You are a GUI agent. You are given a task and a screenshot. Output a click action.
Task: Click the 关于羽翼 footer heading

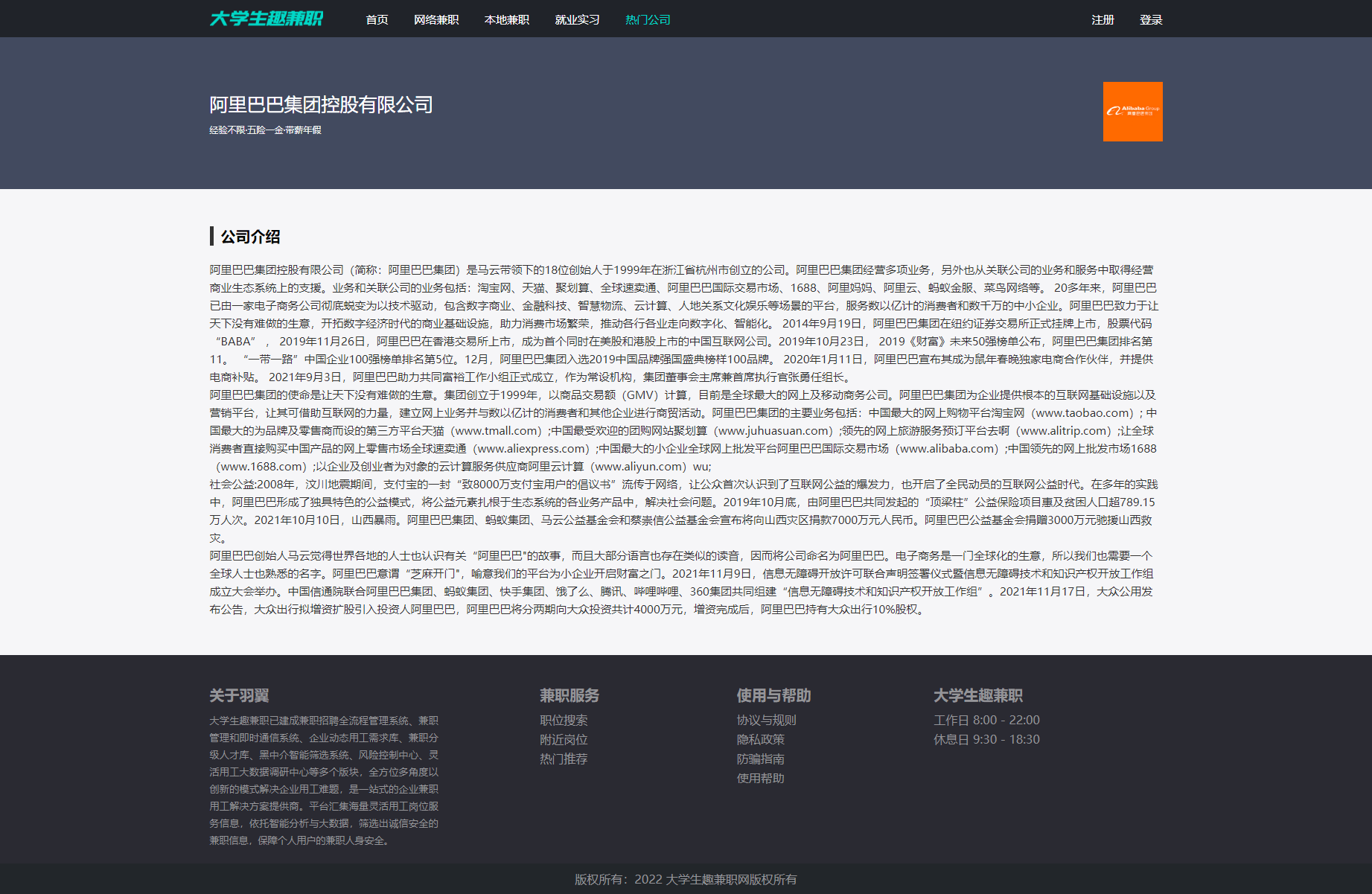[239, 695]
